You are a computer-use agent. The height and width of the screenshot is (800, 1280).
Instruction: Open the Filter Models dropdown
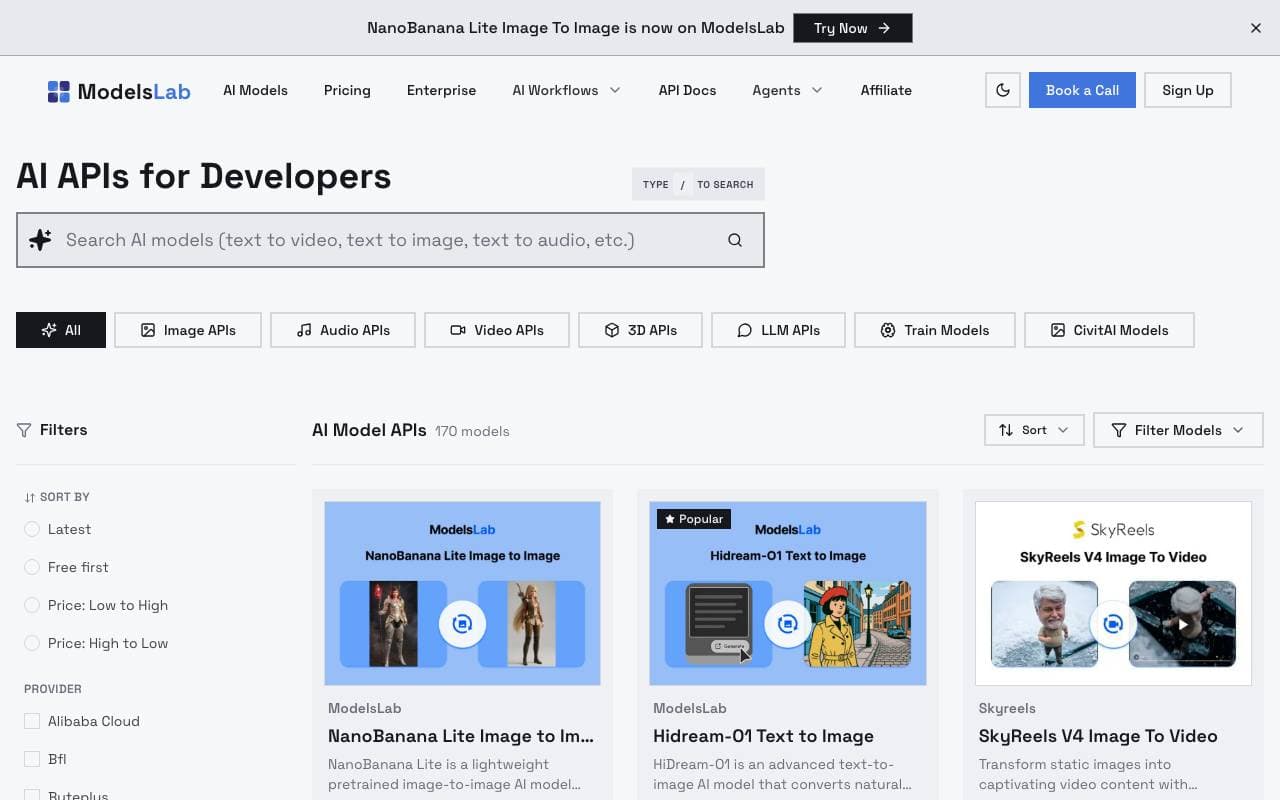click(x=1178, y=430)
